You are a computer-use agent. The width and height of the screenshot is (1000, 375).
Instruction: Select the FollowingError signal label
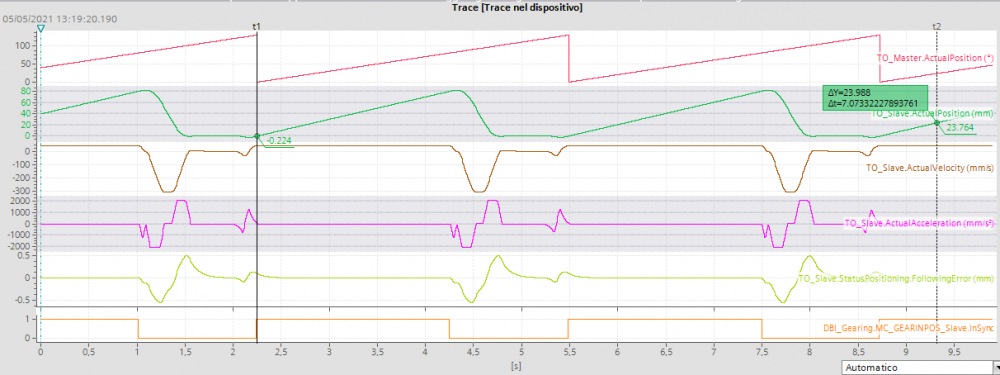(x=896, y=279)
